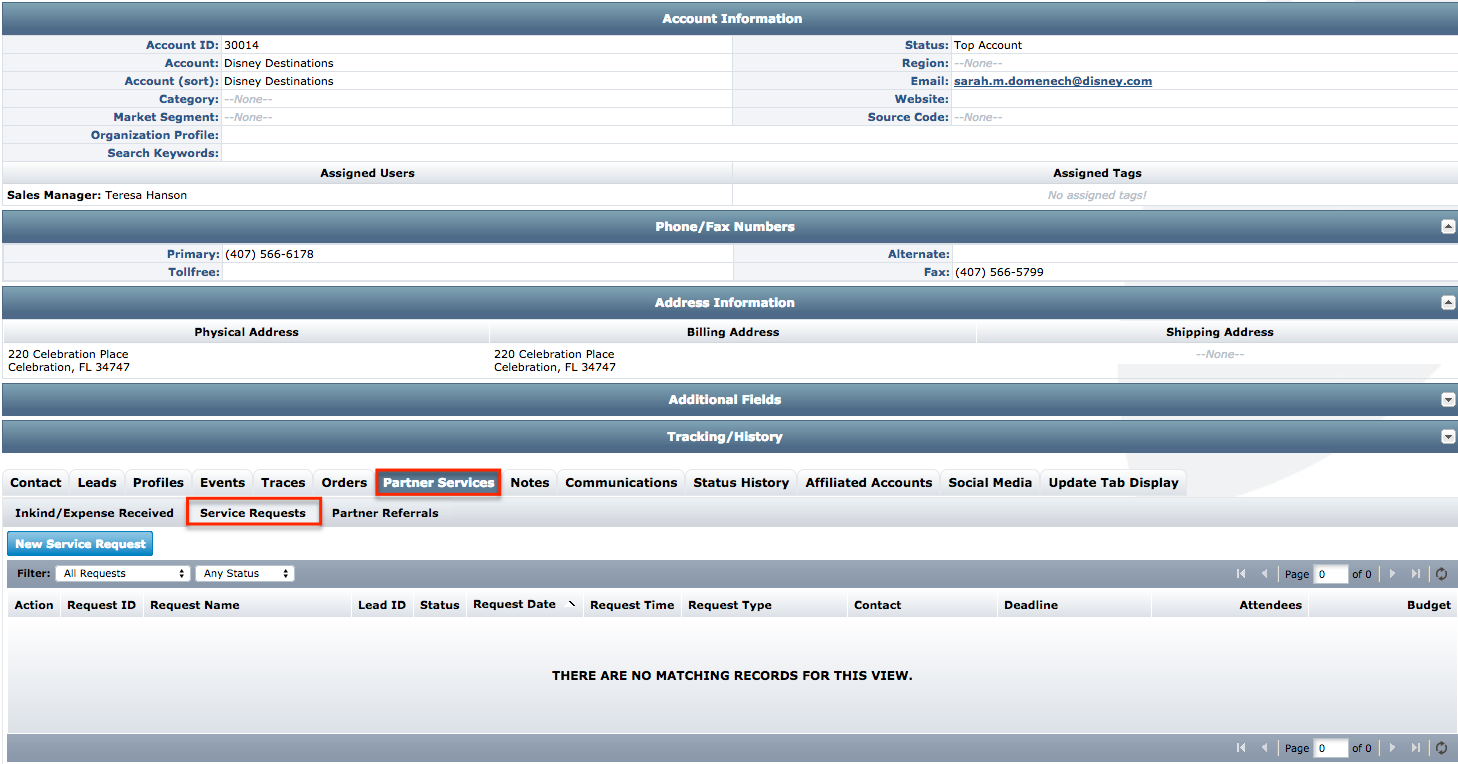
Task: Click refresh icon in bottom pagination bar
Action: click(x=1441, y=748)
